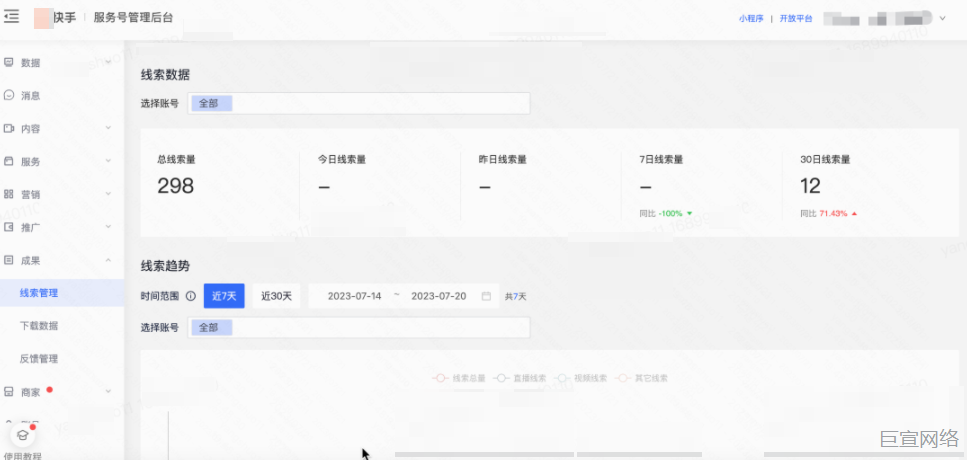Expand the 内容 menu chevron
Image resolution: width=967 pixels, height=460 pixels.
108,128
